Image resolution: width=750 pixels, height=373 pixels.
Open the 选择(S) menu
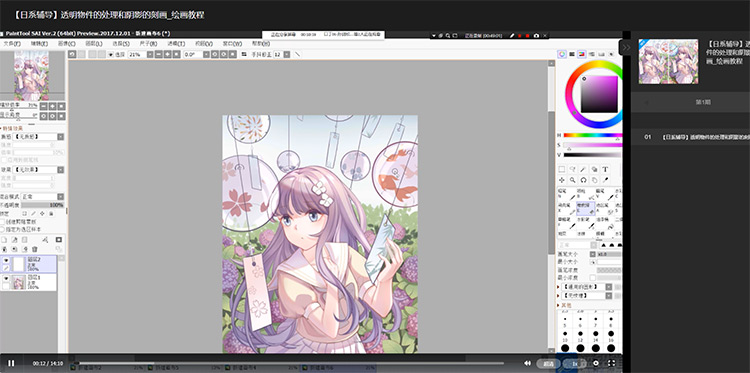121,44
